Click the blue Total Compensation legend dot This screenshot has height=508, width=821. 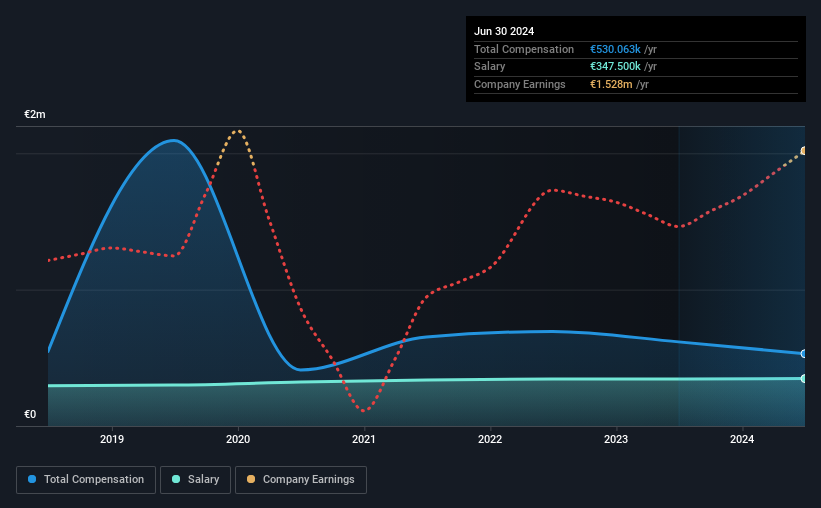point(32,479)
